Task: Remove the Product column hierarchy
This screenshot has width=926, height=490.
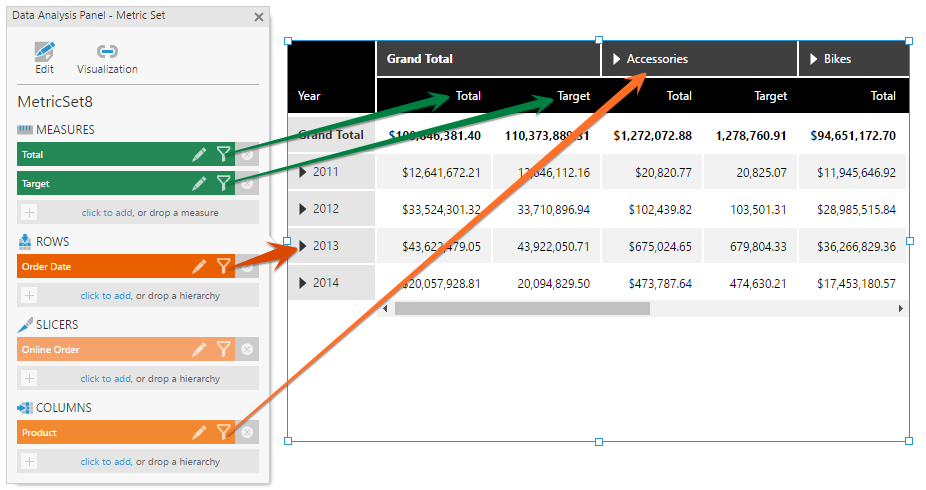Action: [x=247, y=433]
